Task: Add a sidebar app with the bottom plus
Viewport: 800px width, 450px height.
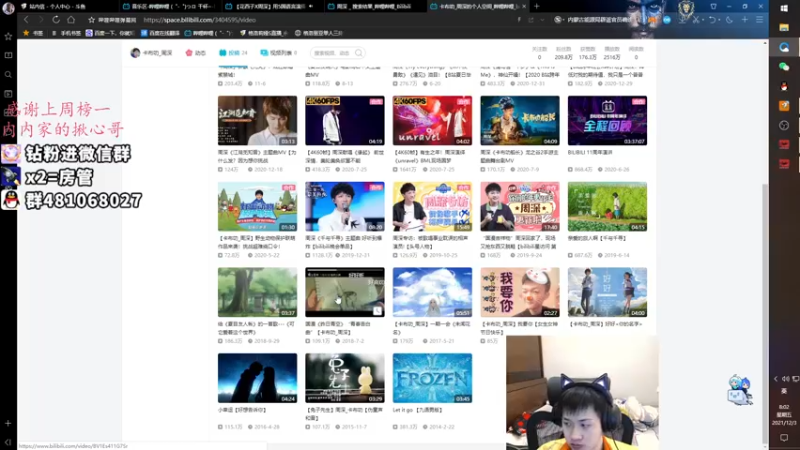Action: (x=8, y=423)
